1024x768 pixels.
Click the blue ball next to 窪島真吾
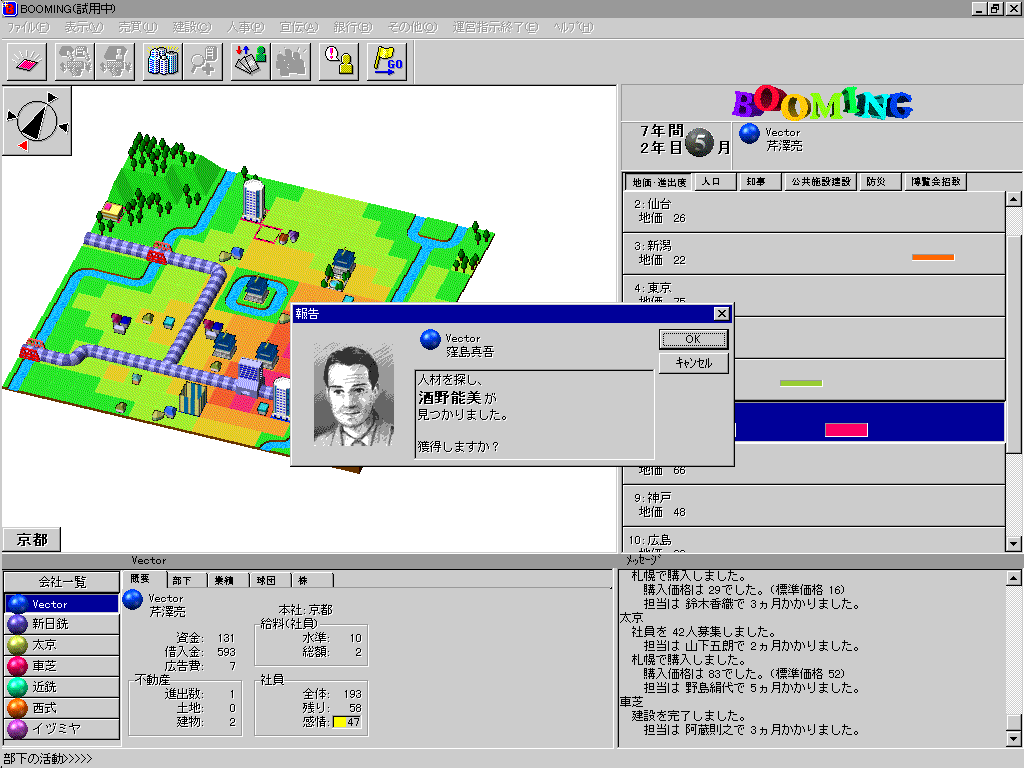click(430, 340)
